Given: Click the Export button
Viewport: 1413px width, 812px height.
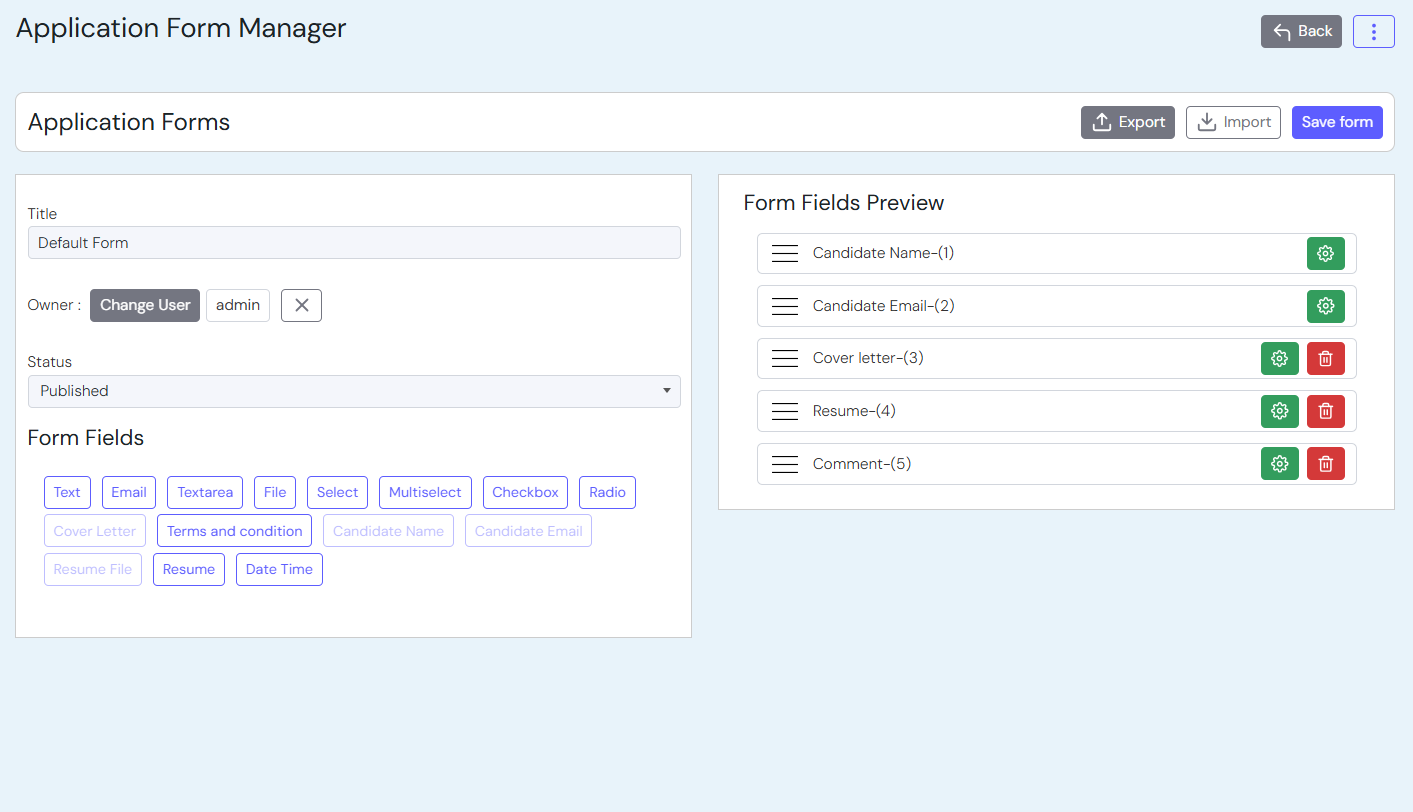Looking at the screenshot, I should click(x=1127, y=122).
